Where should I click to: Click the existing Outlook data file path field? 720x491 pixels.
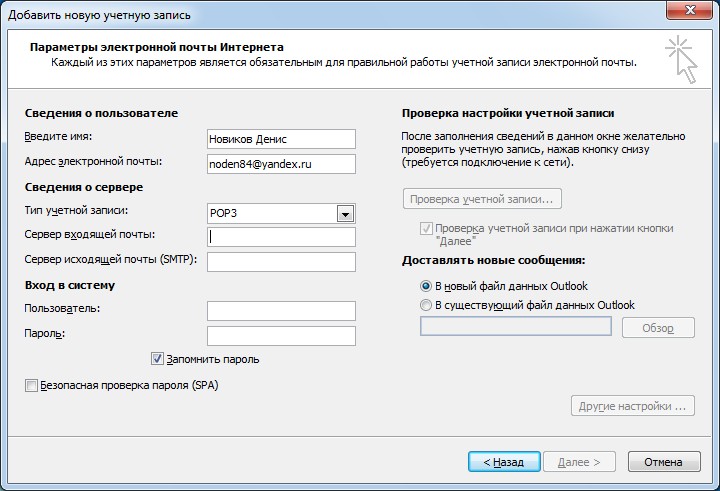[x=516, y=327]
